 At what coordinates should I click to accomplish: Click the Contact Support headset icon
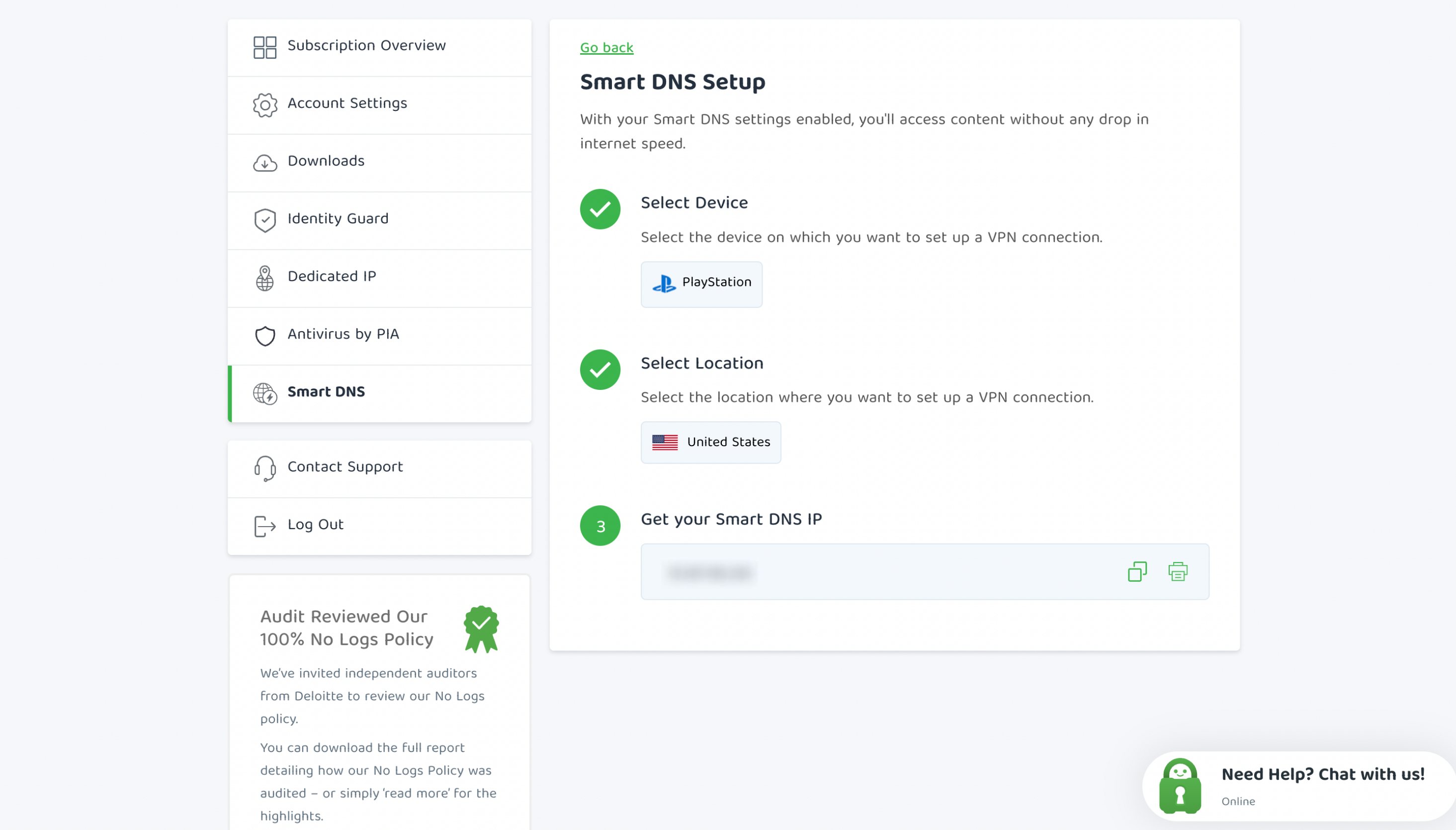click(265, 468)
